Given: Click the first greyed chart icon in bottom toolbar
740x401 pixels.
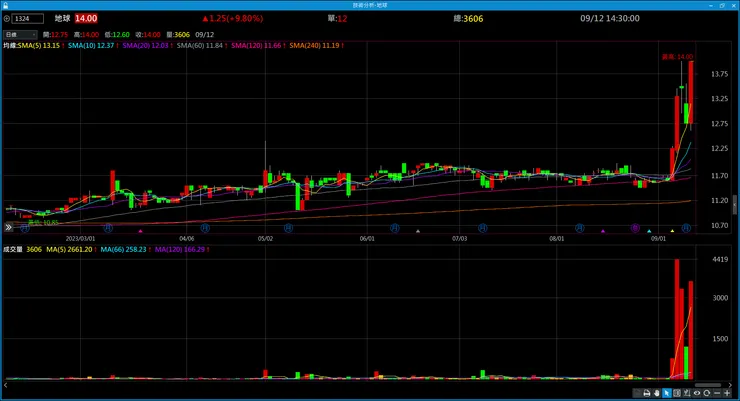Looking at the screenshot, I should (637, 393).
